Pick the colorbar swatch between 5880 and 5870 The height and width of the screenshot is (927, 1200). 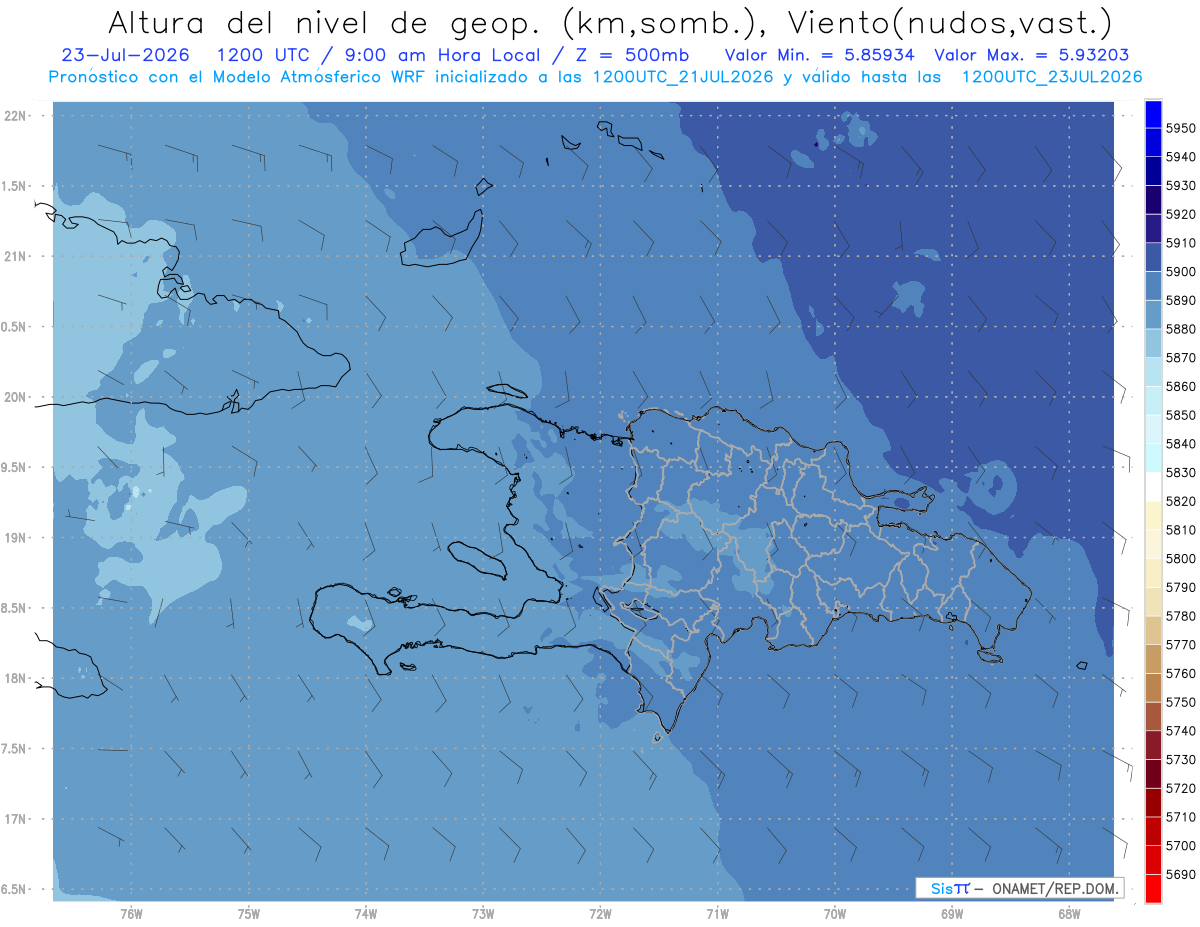pyautogui.click(x=1152, y=343)
